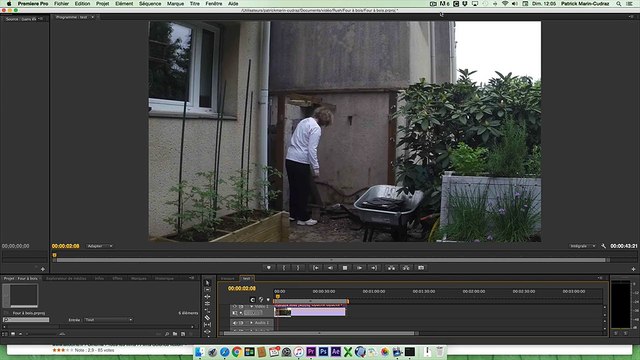Step forward one frame
The width and height of the screenshot is (640, 360).
(x=359, y=268)
